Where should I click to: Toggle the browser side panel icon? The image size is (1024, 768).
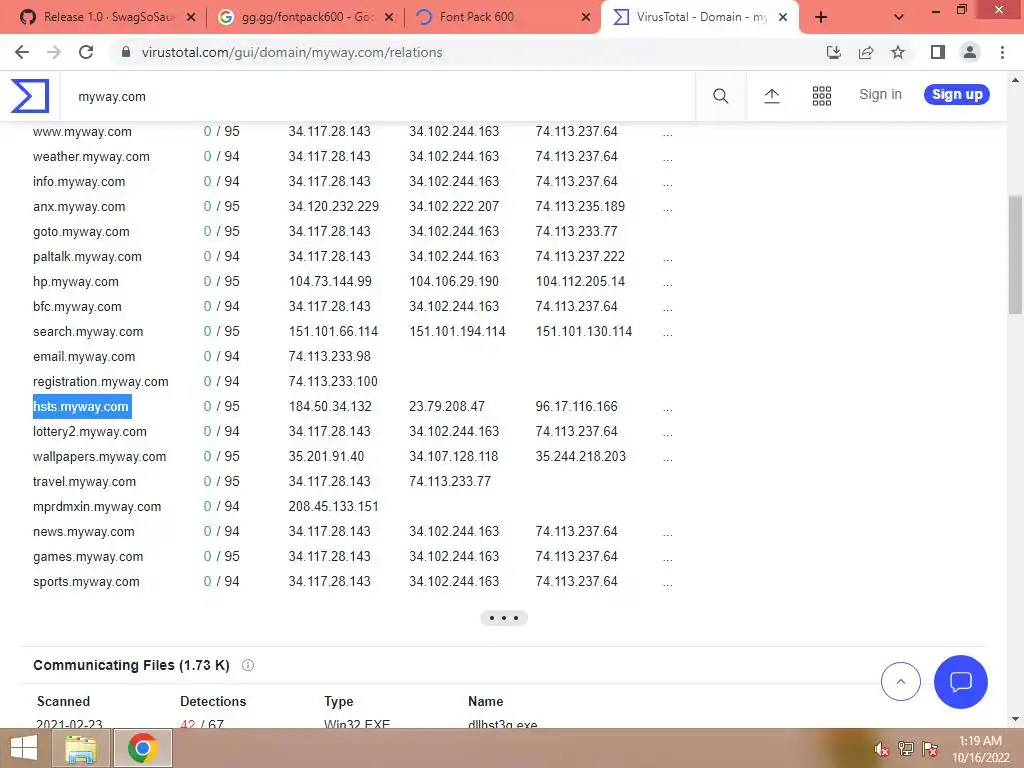pos(938,52)
